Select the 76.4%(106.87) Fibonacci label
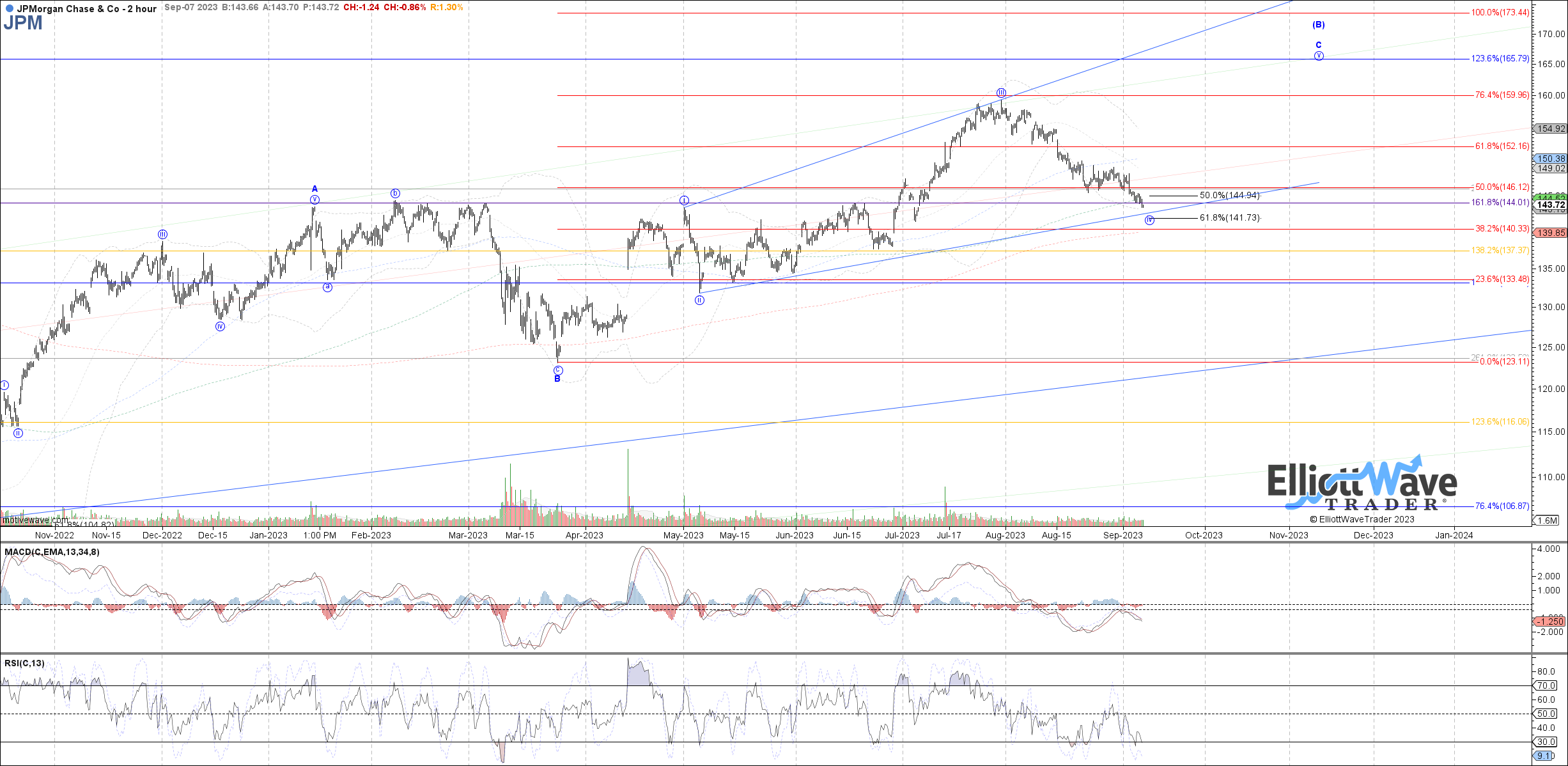The height and width of the screenshot is (766, 1568). coord(1502,506)
